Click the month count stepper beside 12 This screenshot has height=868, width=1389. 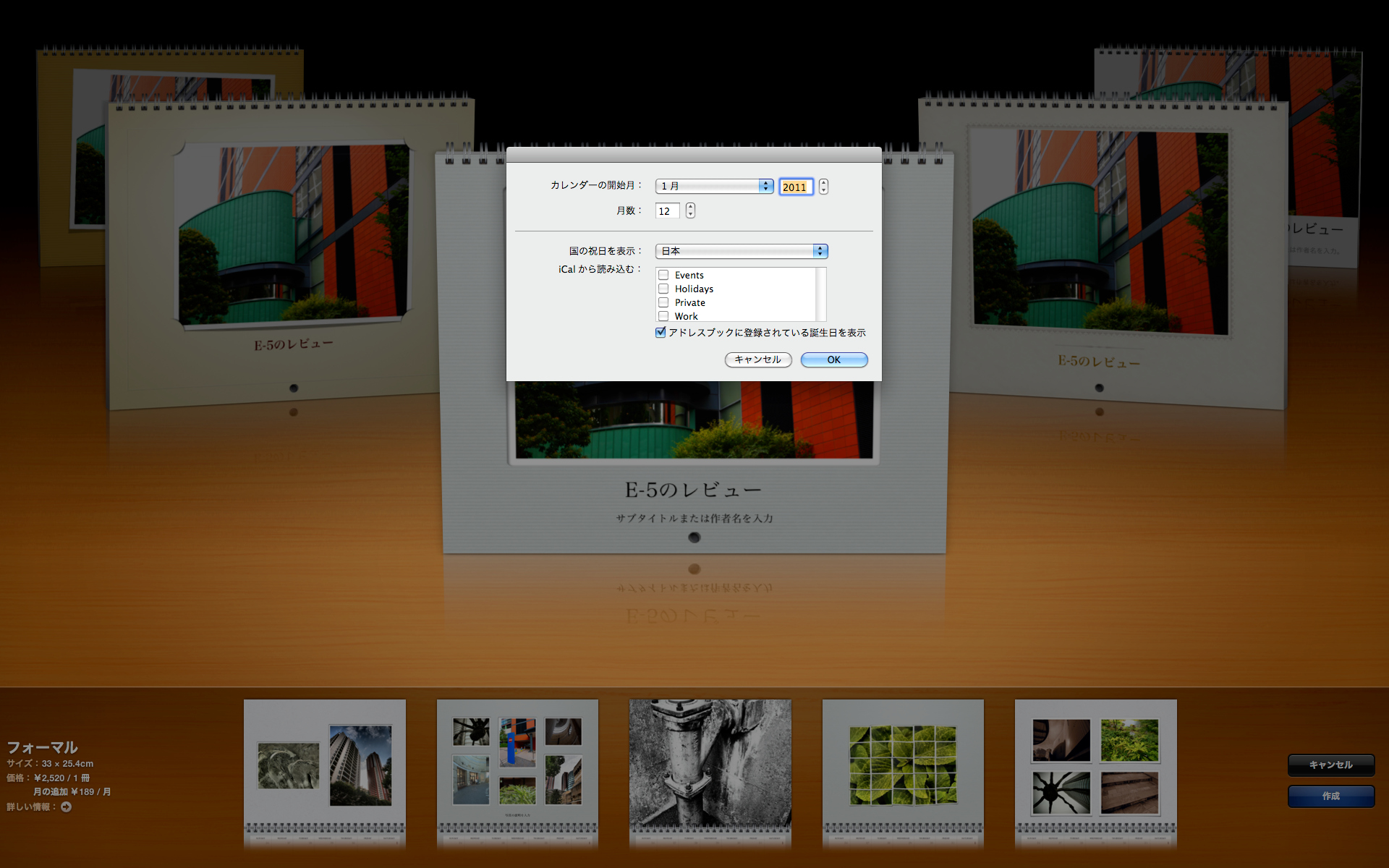pos(690,210)
